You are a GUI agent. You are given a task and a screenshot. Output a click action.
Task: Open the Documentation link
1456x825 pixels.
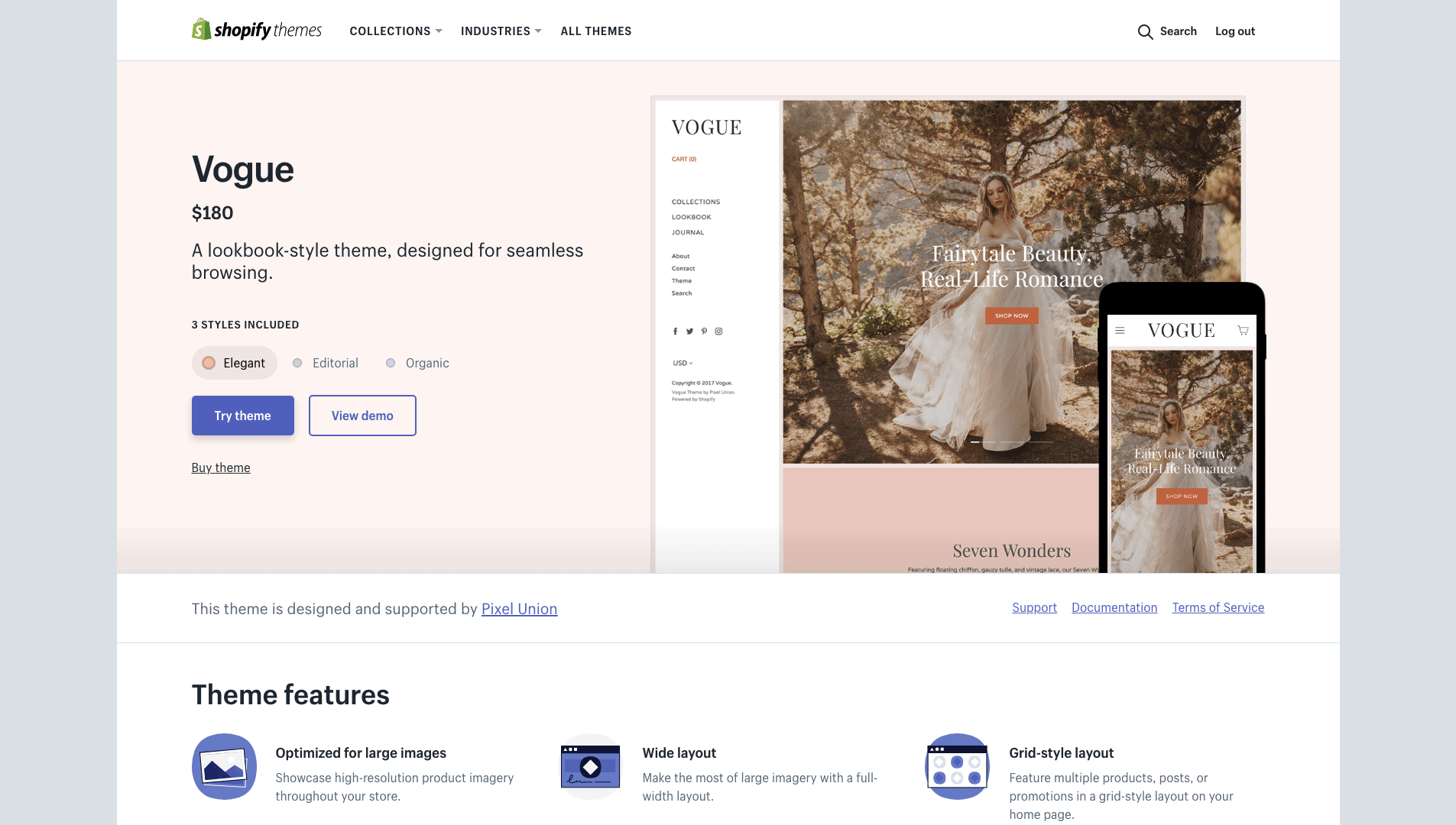[x=1114, y=607]
